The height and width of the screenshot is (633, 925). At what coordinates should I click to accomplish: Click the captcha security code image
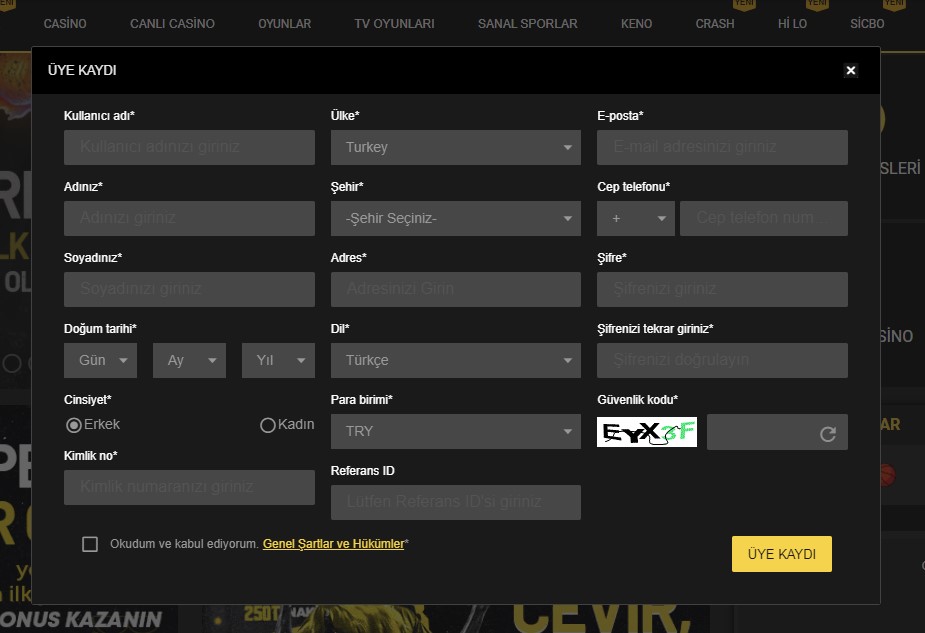(647, 432)
